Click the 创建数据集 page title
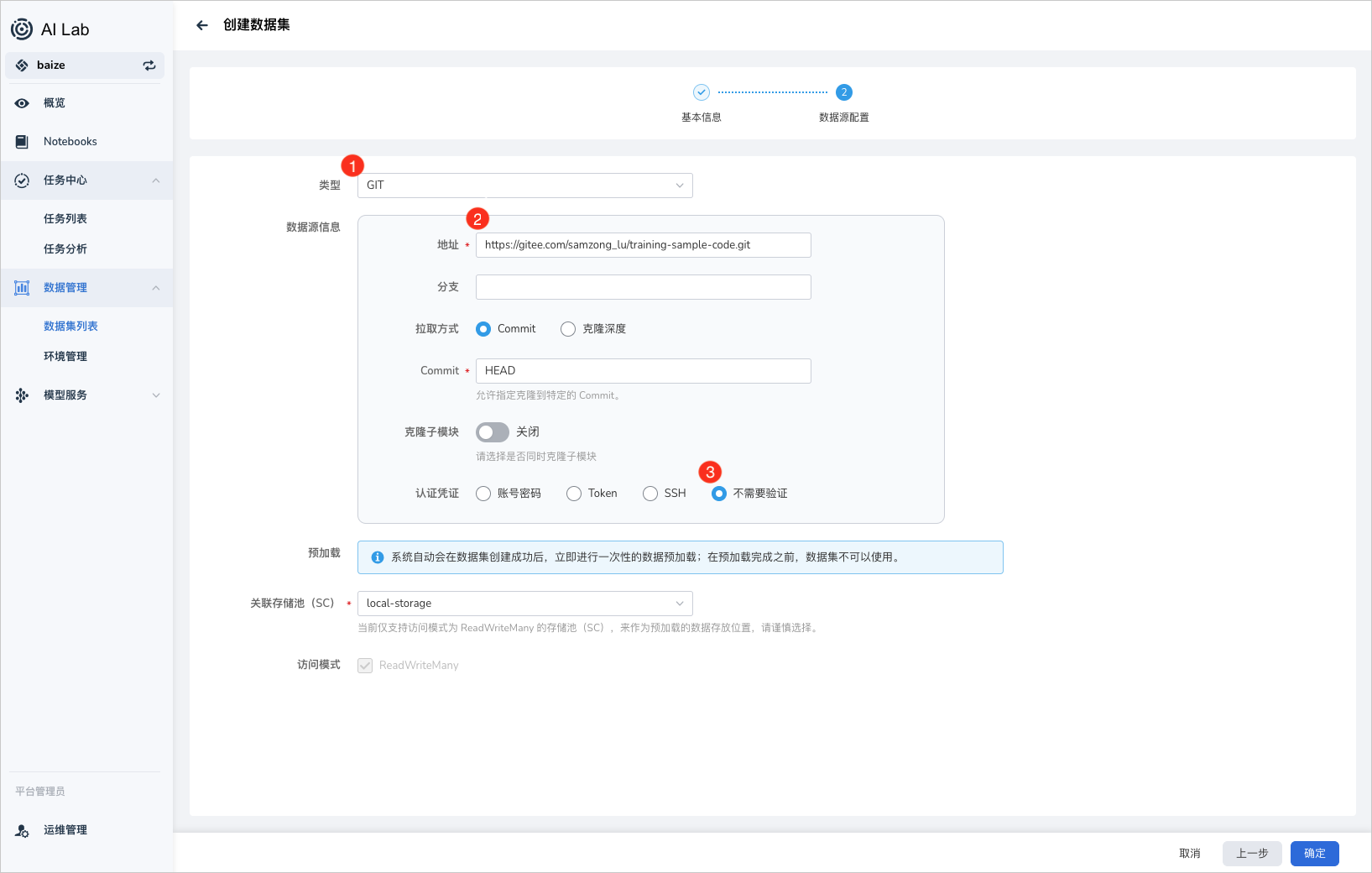The height and width of the screenshot is (873, 1372). (257, 25)
